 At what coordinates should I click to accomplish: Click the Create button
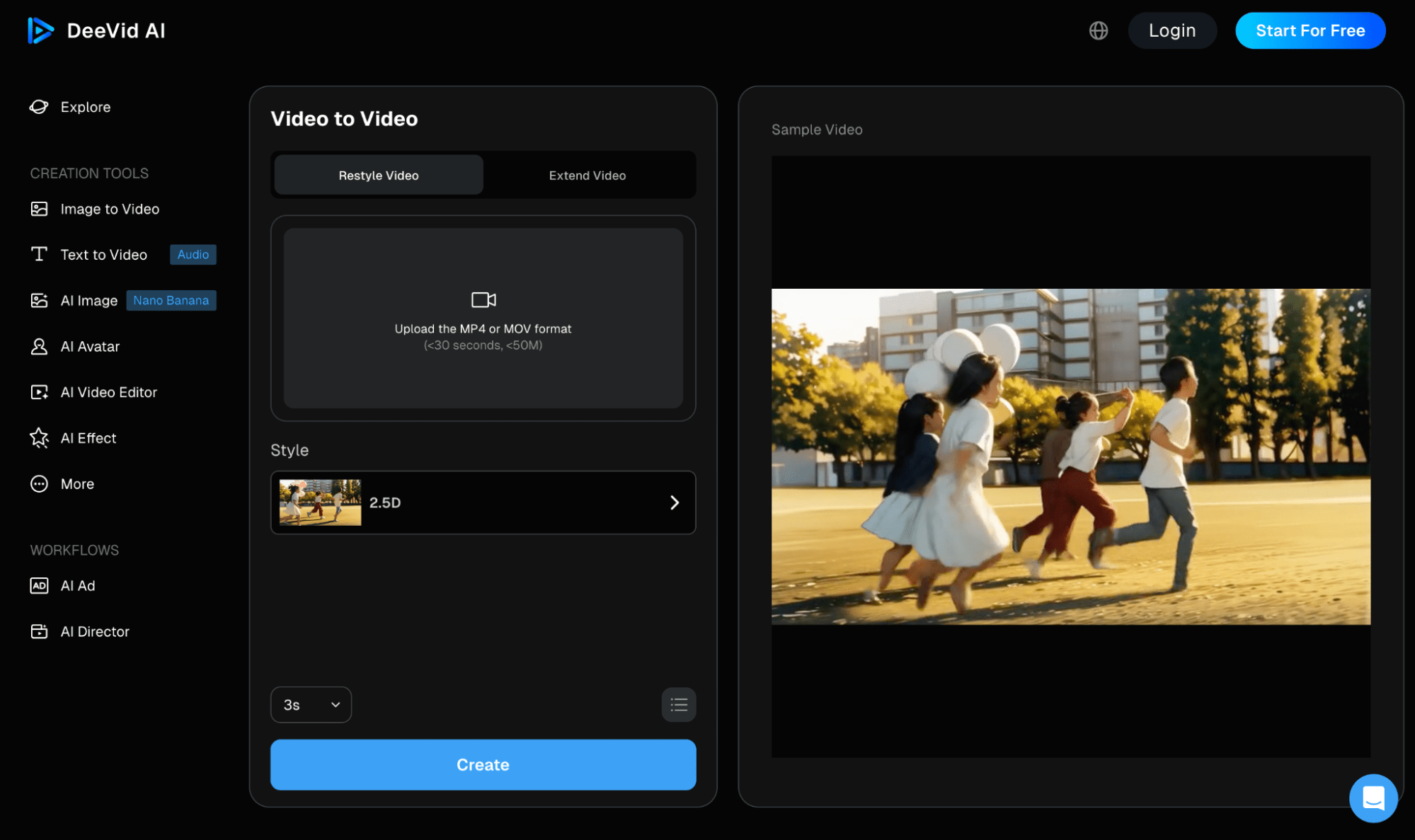pyautogui.click(x=483, y=764)
